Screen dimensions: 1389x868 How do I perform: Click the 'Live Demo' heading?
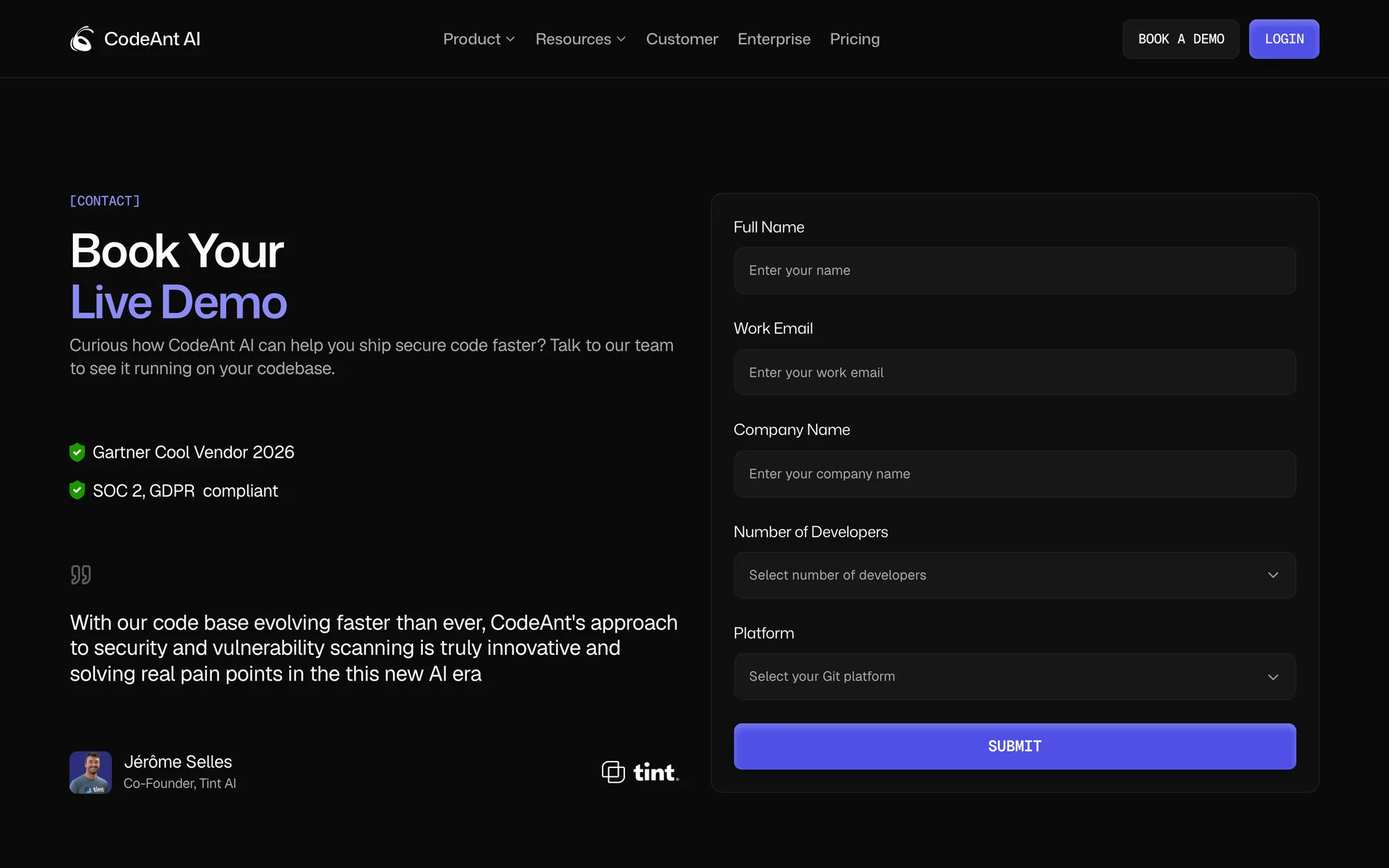(x=178, y=303)
